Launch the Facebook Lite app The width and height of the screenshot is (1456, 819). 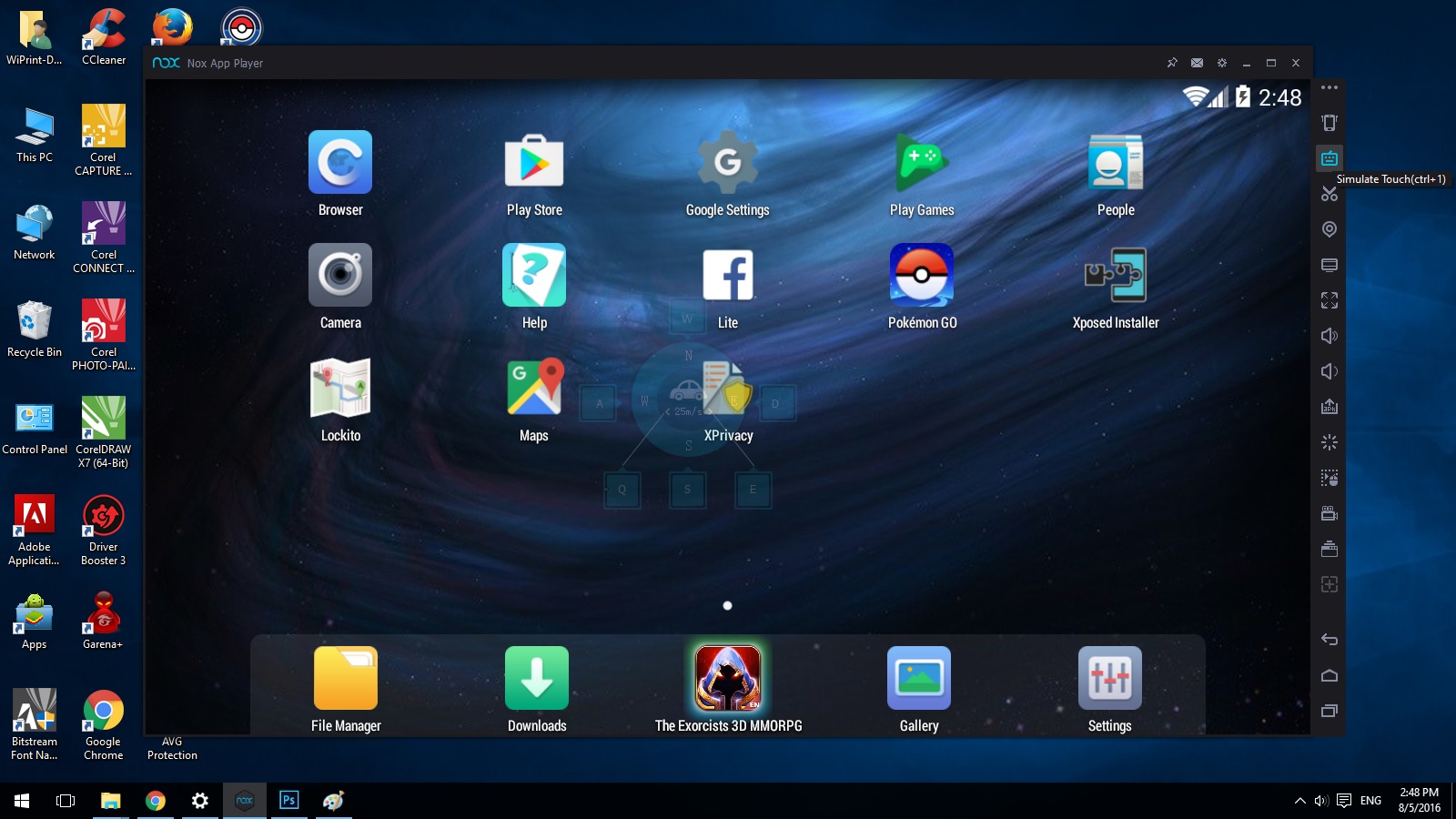click(728, 275)
